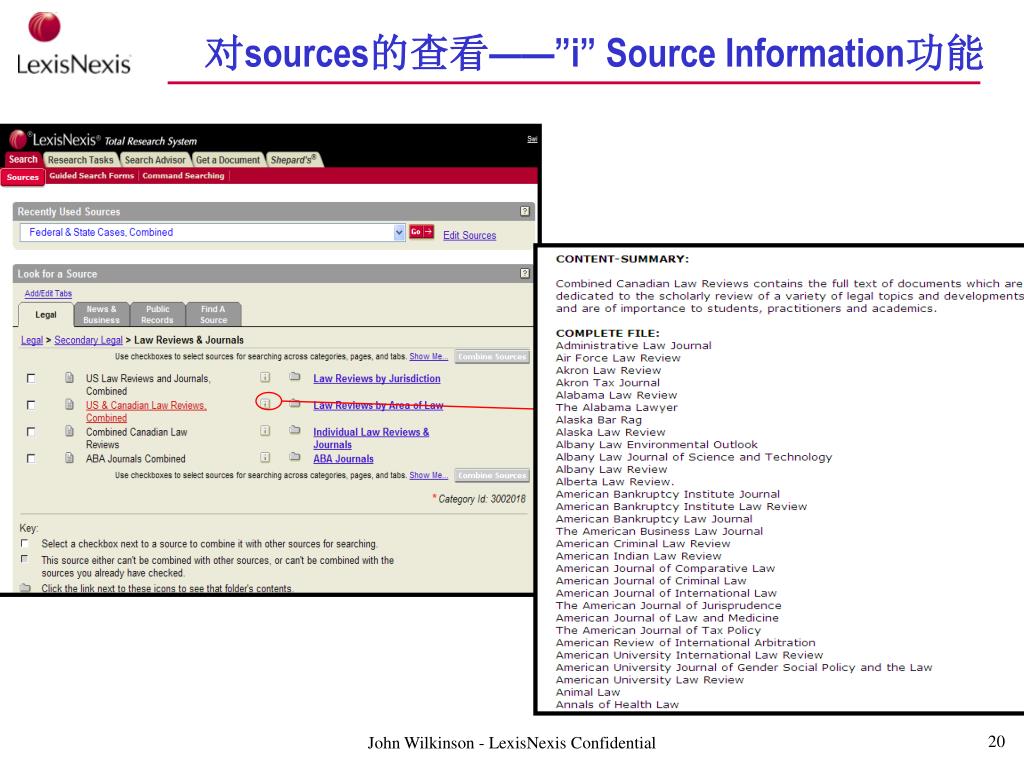Click document icon next to US & Canadian Law Reviews
This screenshot has width=1024, height=768.
pos(69,404)
